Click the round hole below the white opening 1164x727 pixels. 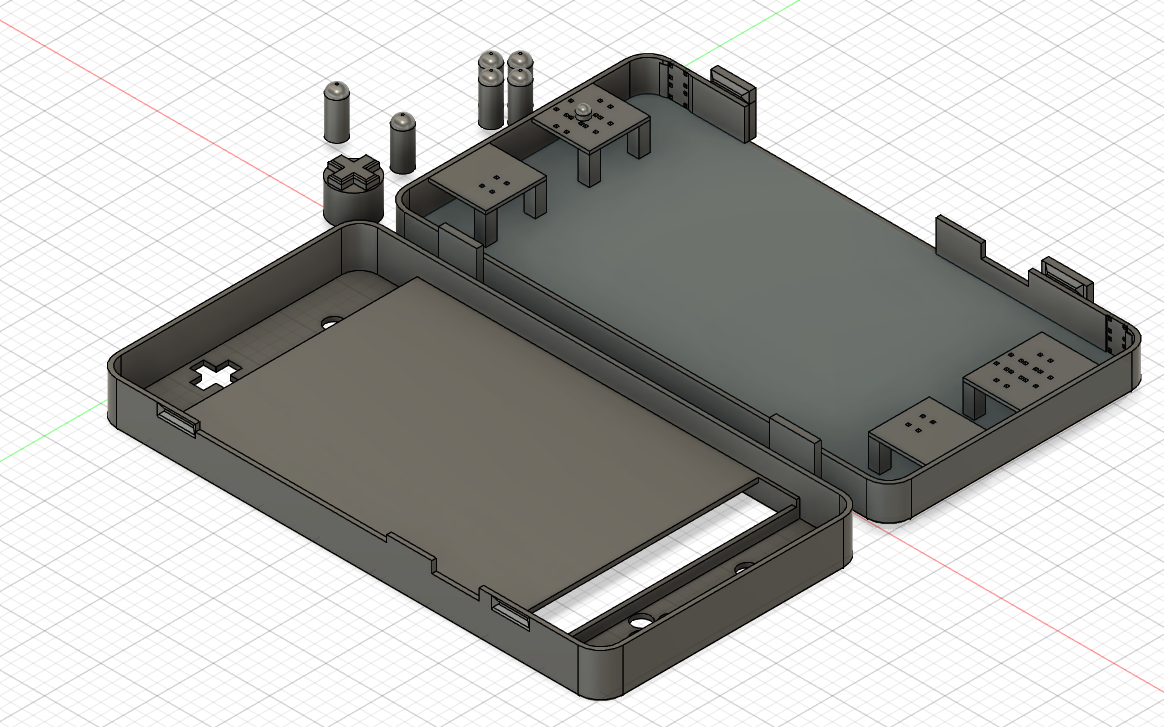tap(637, 620)
